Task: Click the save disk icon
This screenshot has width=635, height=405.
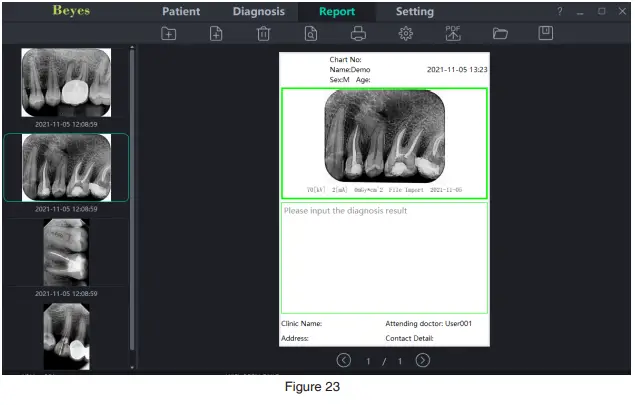Action: click(546, 34)
